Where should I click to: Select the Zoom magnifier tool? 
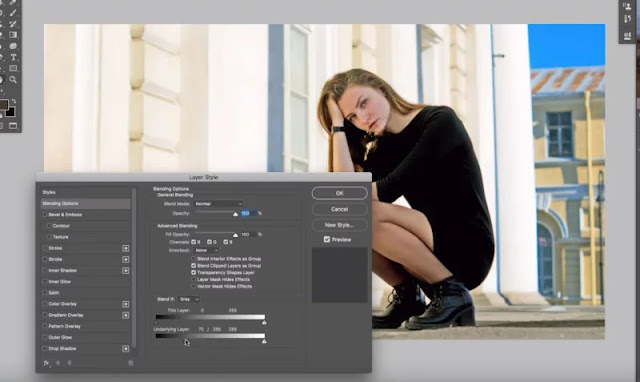[13, 80]
